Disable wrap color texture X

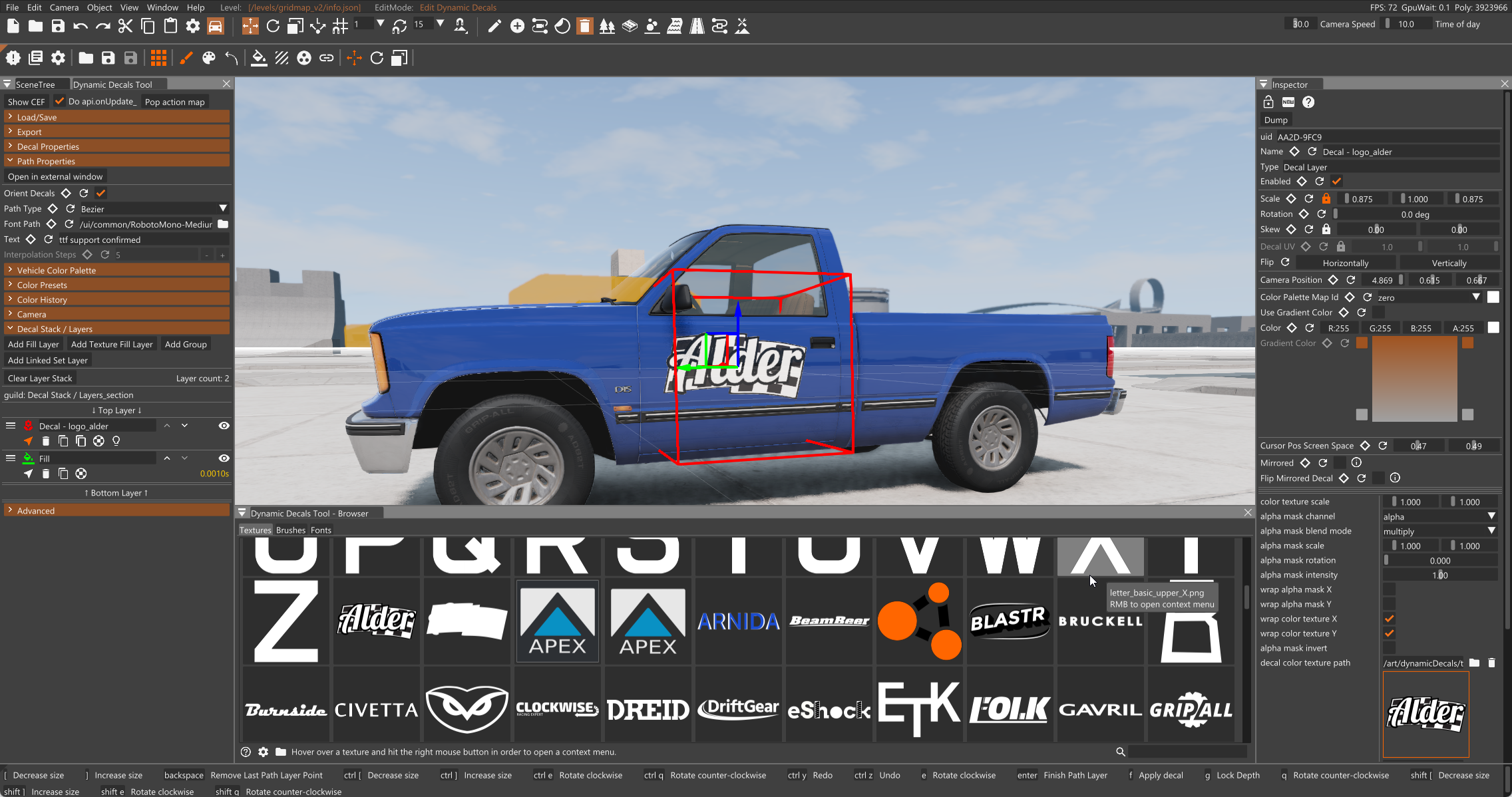[1390, 619]
